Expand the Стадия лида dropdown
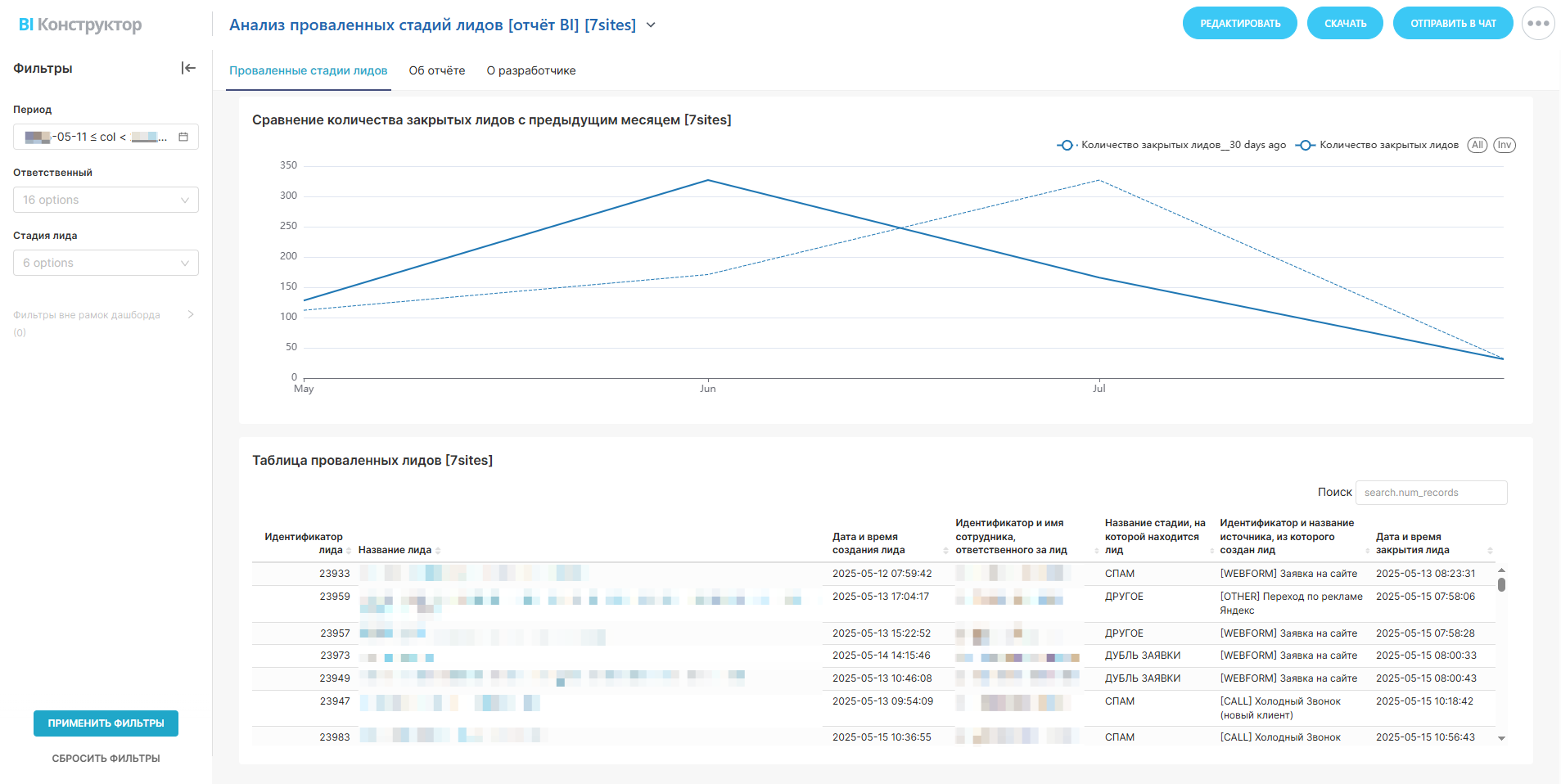The height and width of the screenshot is (784, 1561). [x=106, y=263]
